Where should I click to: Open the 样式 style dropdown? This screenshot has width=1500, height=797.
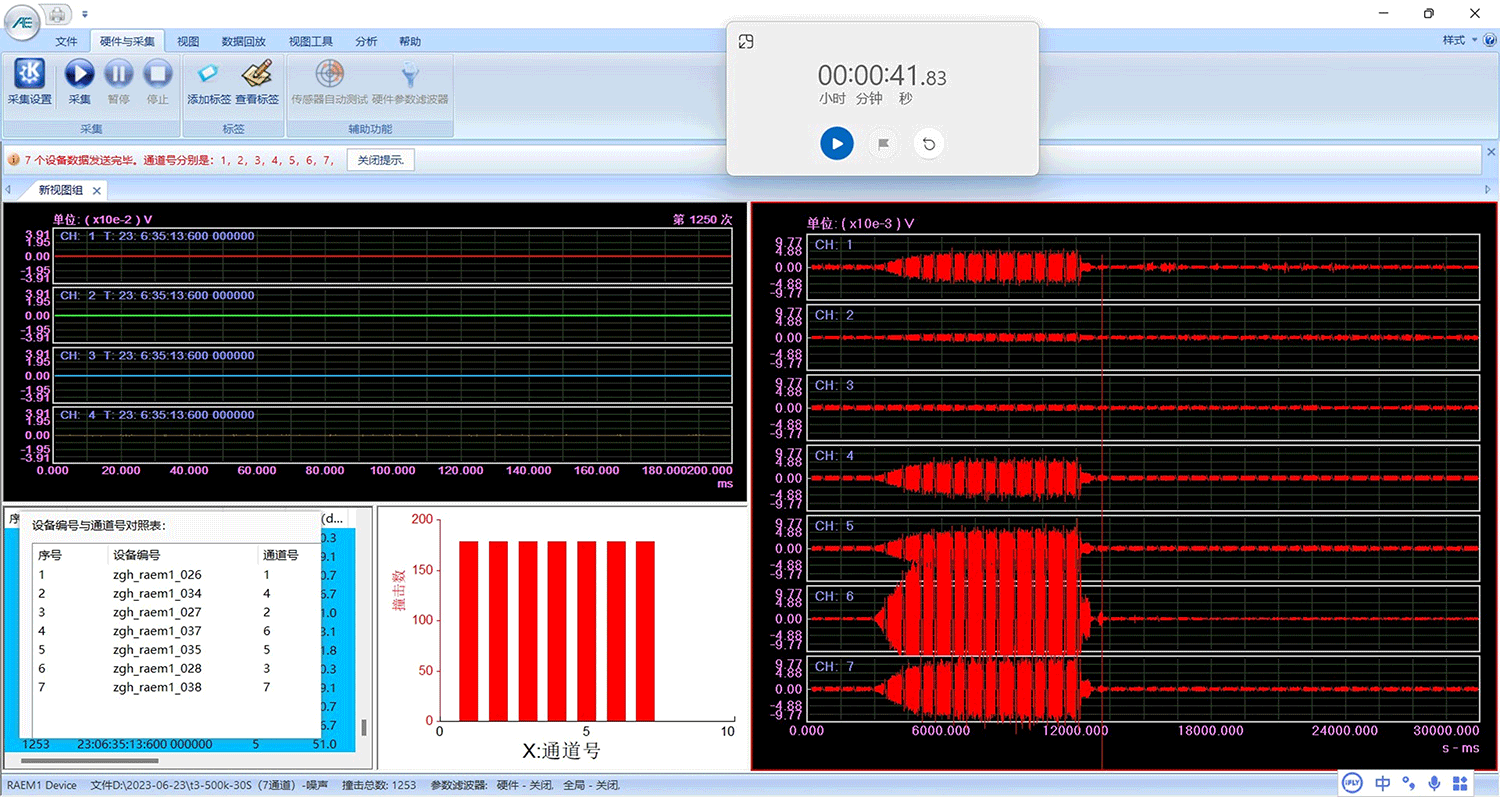pos(1460,40)
